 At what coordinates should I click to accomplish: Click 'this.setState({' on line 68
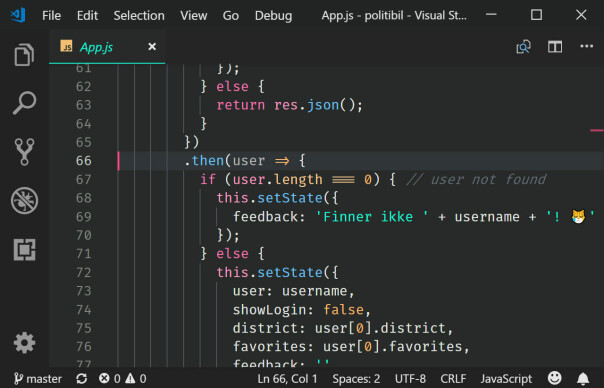277,198
